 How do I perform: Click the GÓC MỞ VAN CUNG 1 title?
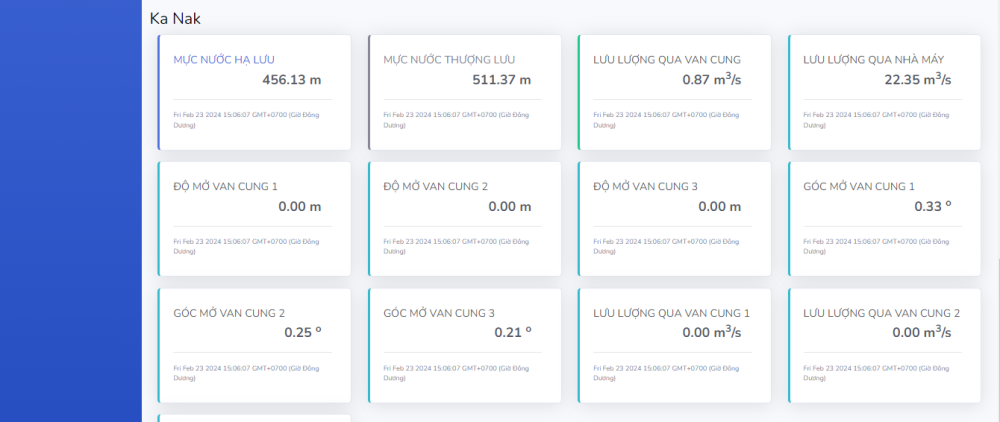pos(859,186)
